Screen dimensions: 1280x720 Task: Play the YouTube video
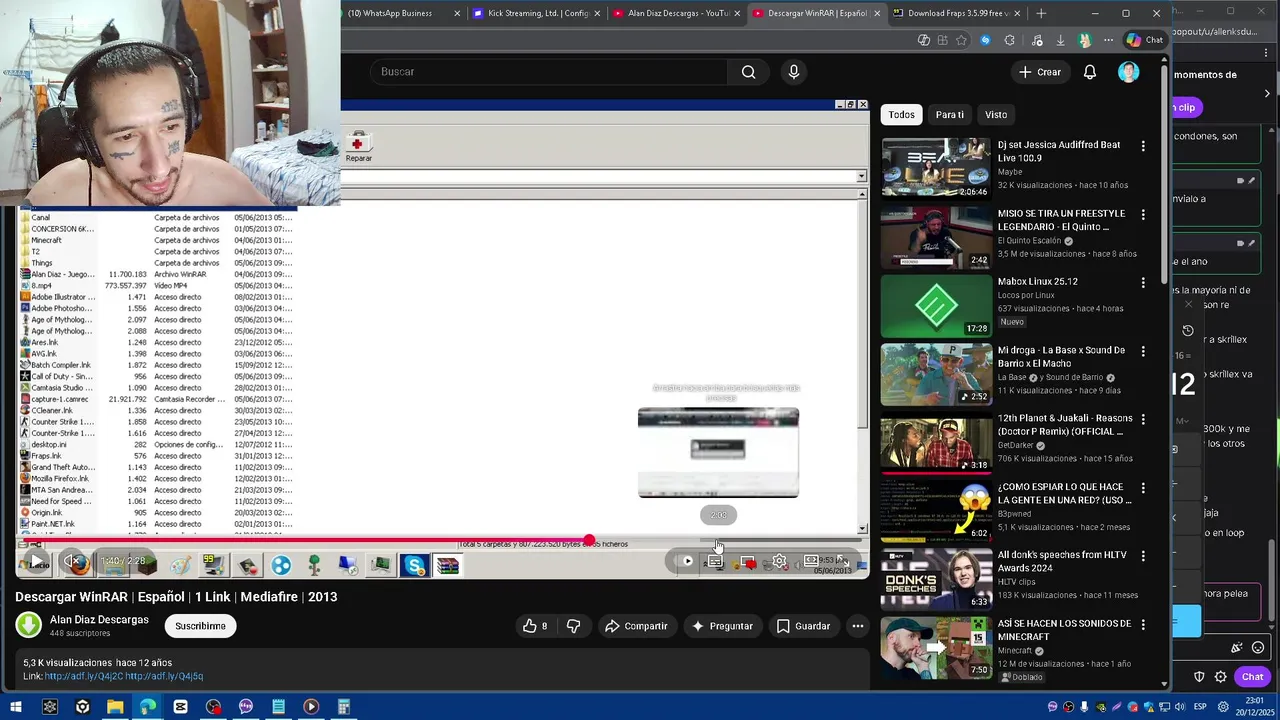tap(36, 562)
